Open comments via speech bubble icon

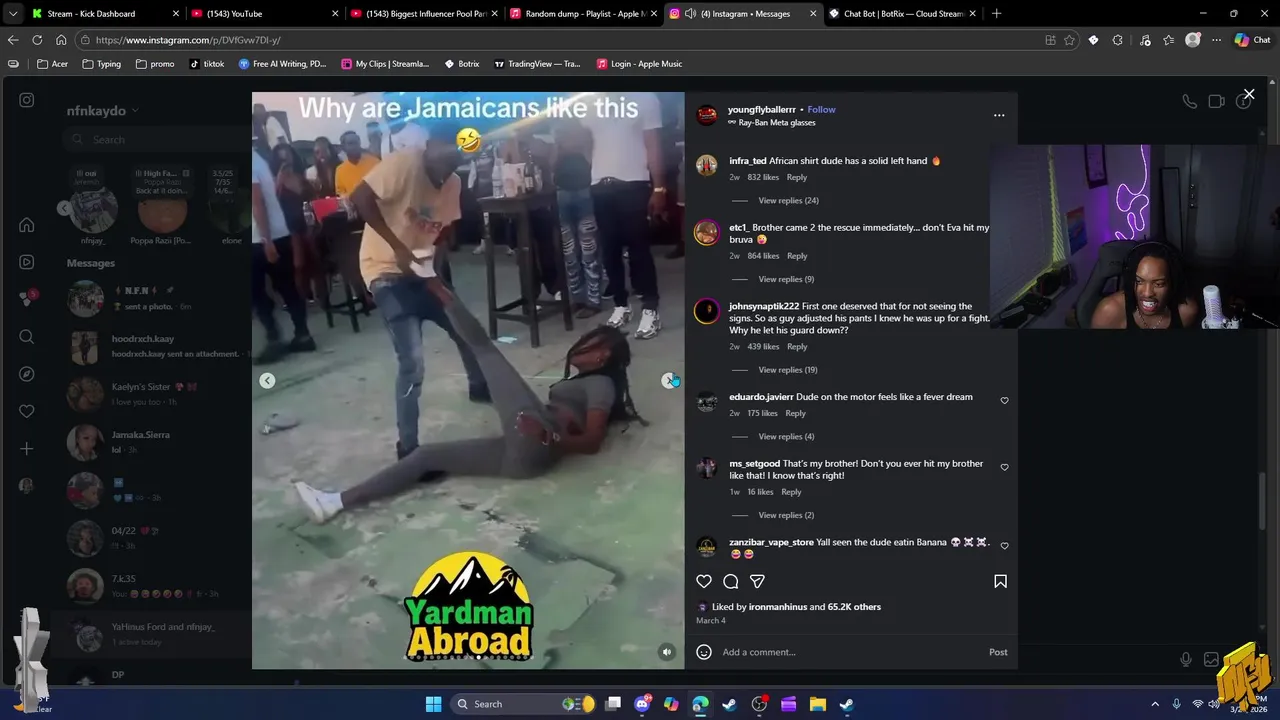click(x=731, y=581)
